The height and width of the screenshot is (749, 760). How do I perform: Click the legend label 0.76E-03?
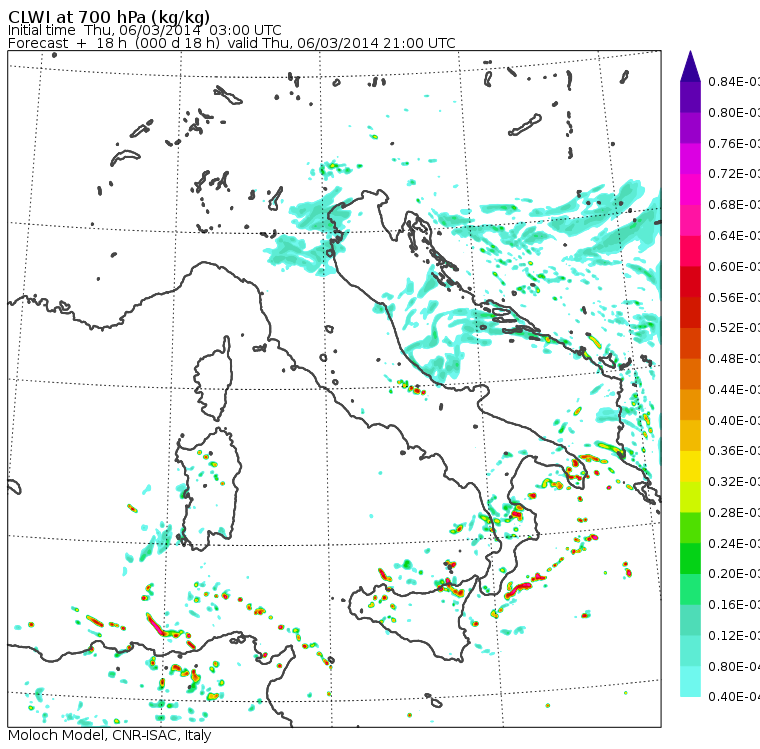click(x=734, y=143)
